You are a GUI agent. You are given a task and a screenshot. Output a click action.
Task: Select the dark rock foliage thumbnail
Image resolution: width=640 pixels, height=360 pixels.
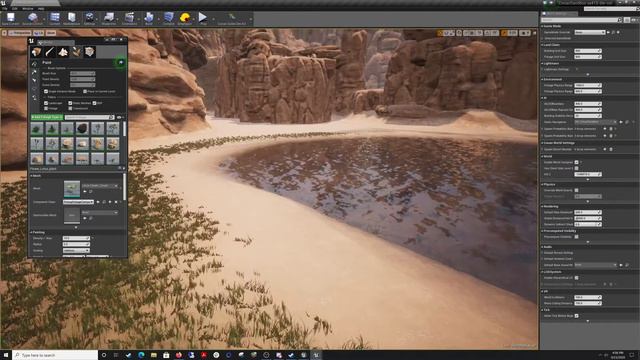[x=82, y=129]
